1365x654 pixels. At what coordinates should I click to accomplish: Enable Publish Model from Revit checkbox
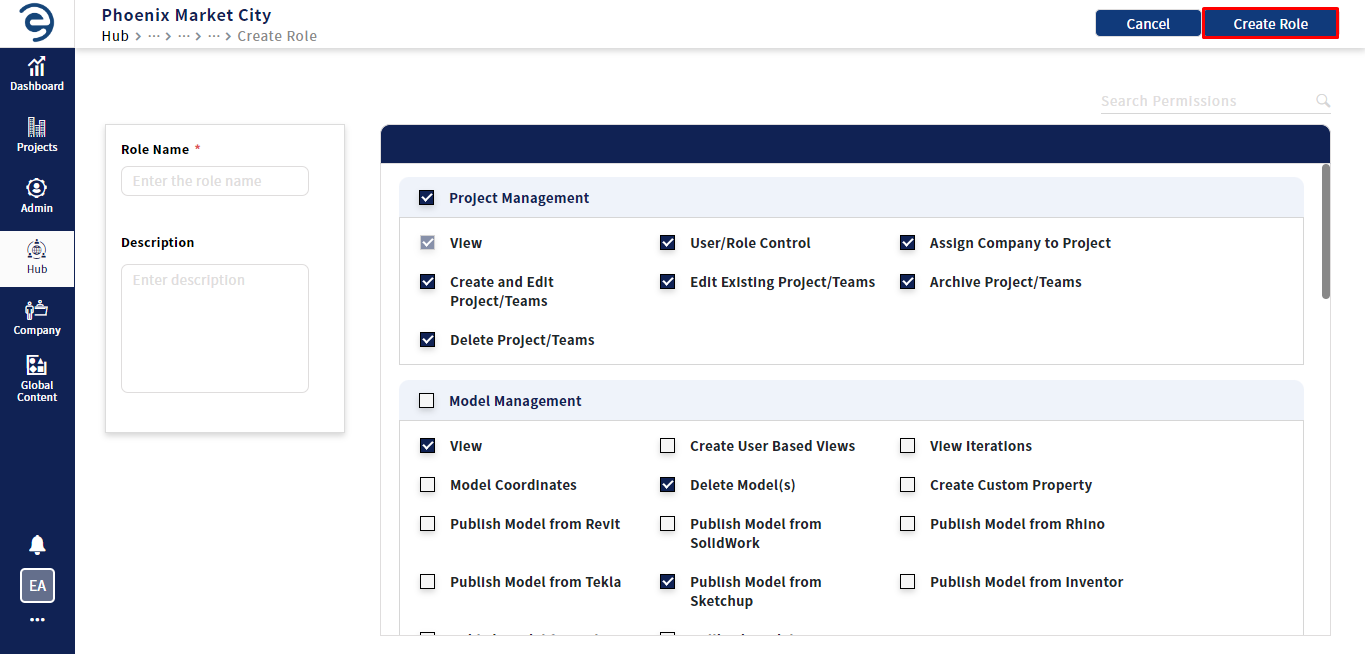428,524
